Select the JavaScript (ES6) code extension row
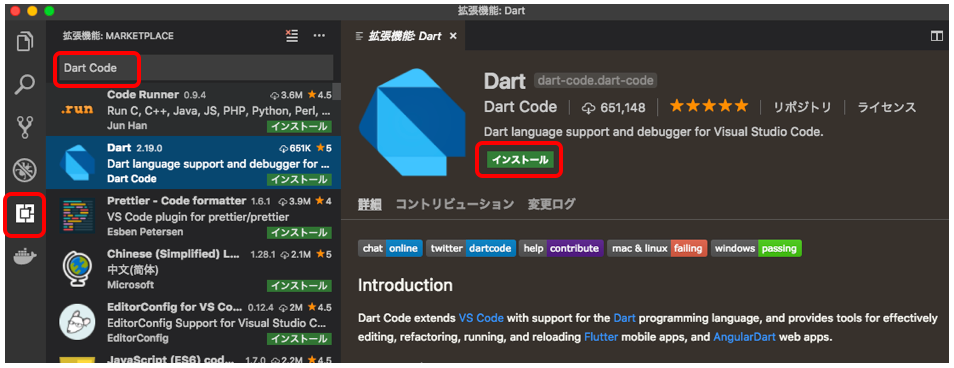Viewport: 954px width, 368px height. [x=193, y=358]
